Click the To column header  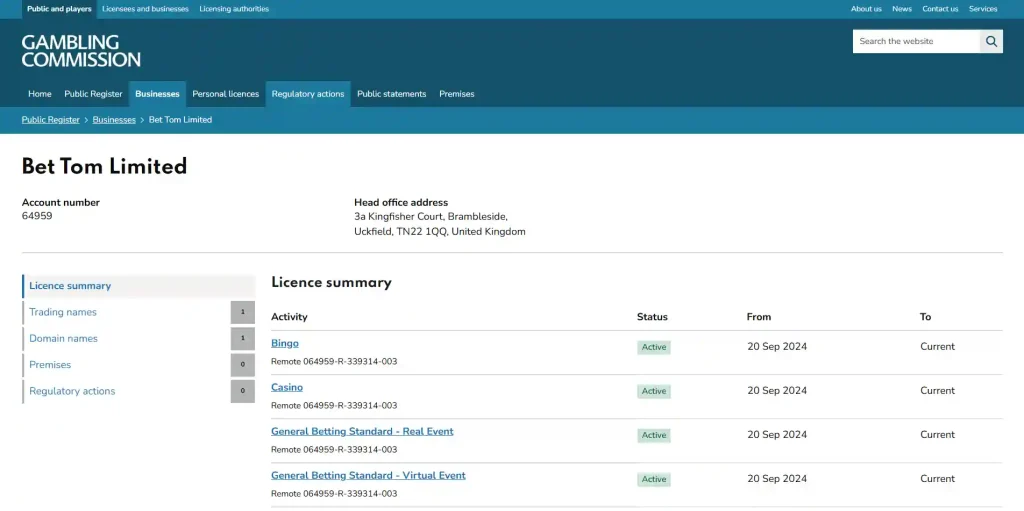tap(925, 317)
